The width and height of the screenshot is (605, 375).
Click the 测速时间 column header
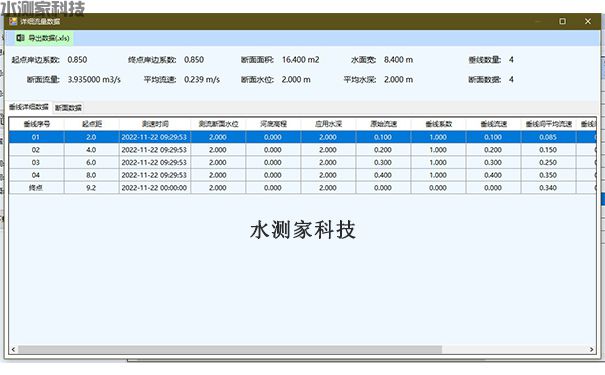point(155,124)
